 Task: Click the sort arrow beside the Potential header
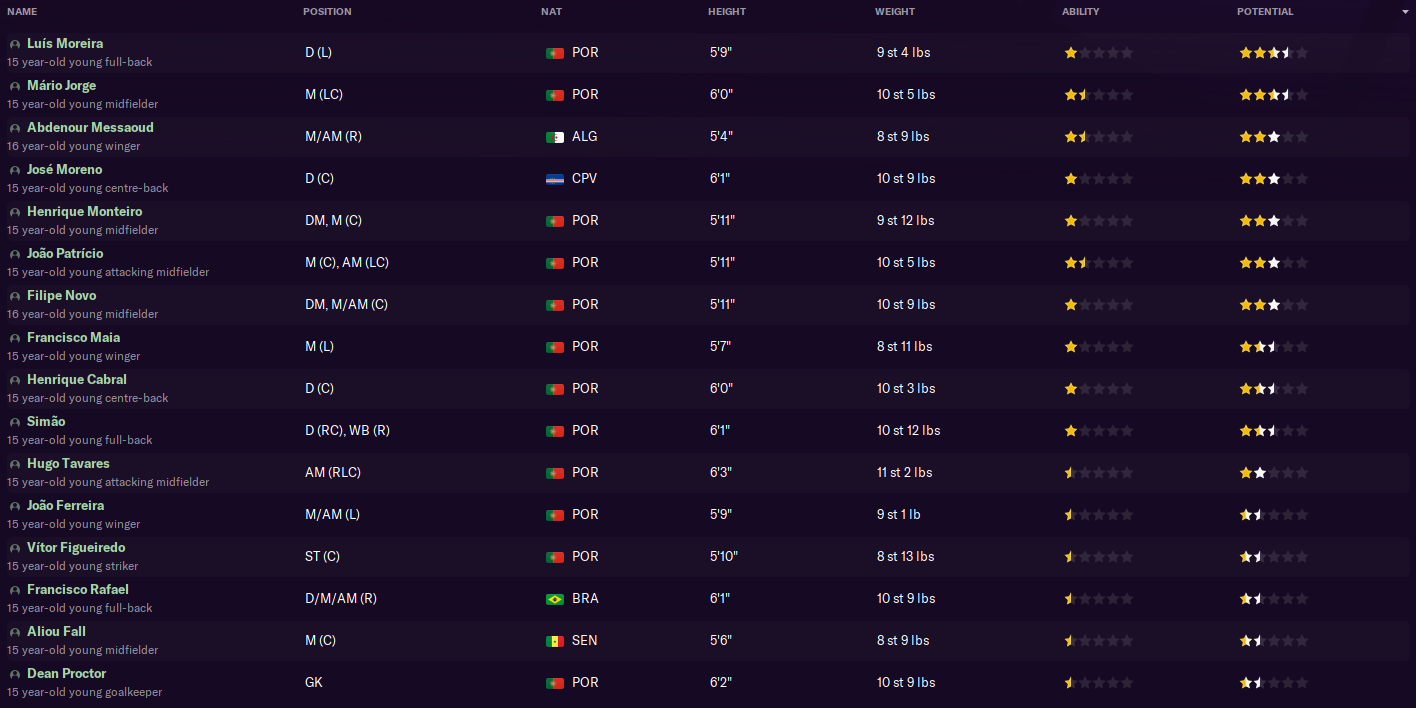1405,12
